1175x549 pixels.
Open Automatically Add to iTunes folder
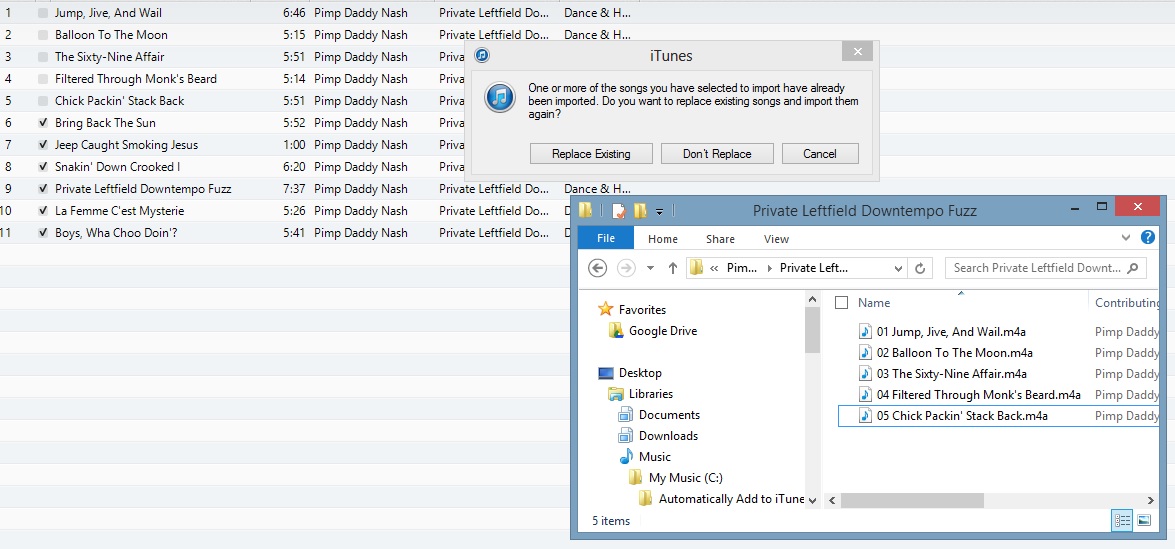[x=731, y=499]
